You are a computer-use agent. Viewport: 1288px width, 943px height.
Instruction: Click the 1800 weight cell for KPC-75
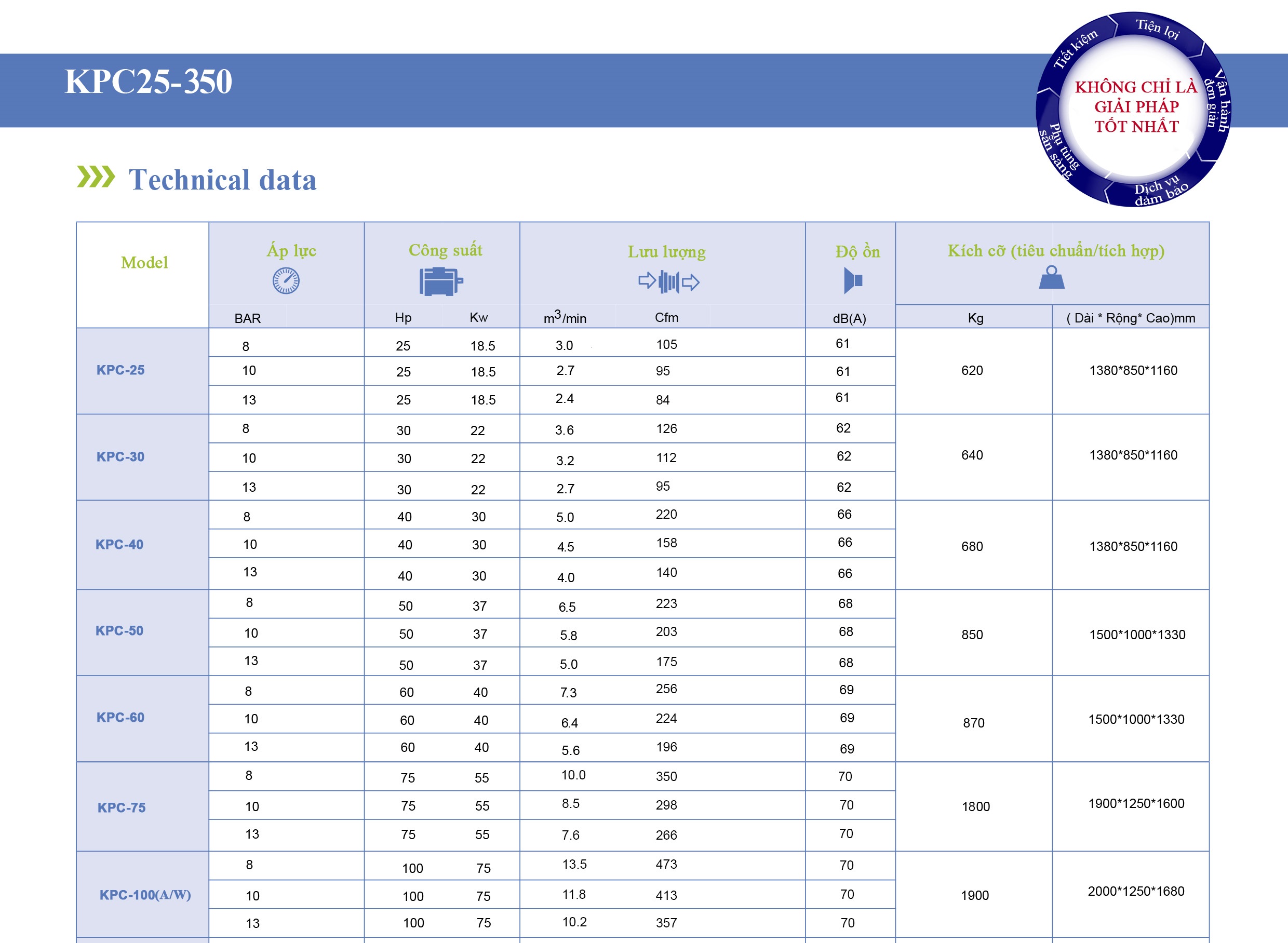point(975,806)
